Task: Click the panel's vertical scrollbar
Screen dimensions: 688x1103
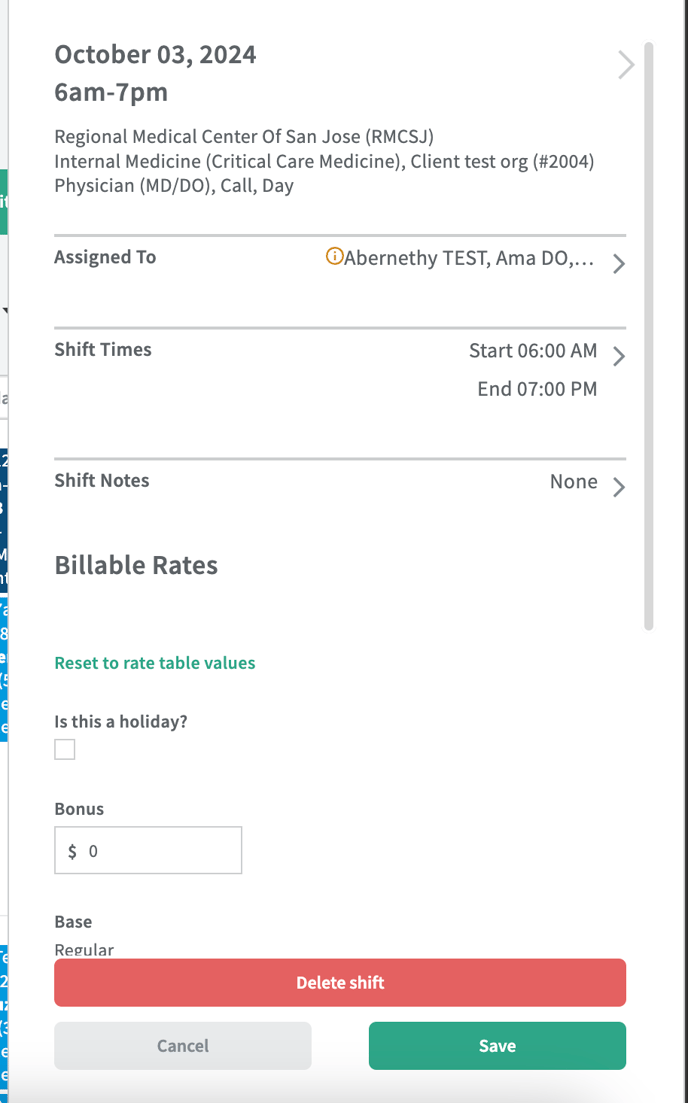Action: [x=648, y=336]
